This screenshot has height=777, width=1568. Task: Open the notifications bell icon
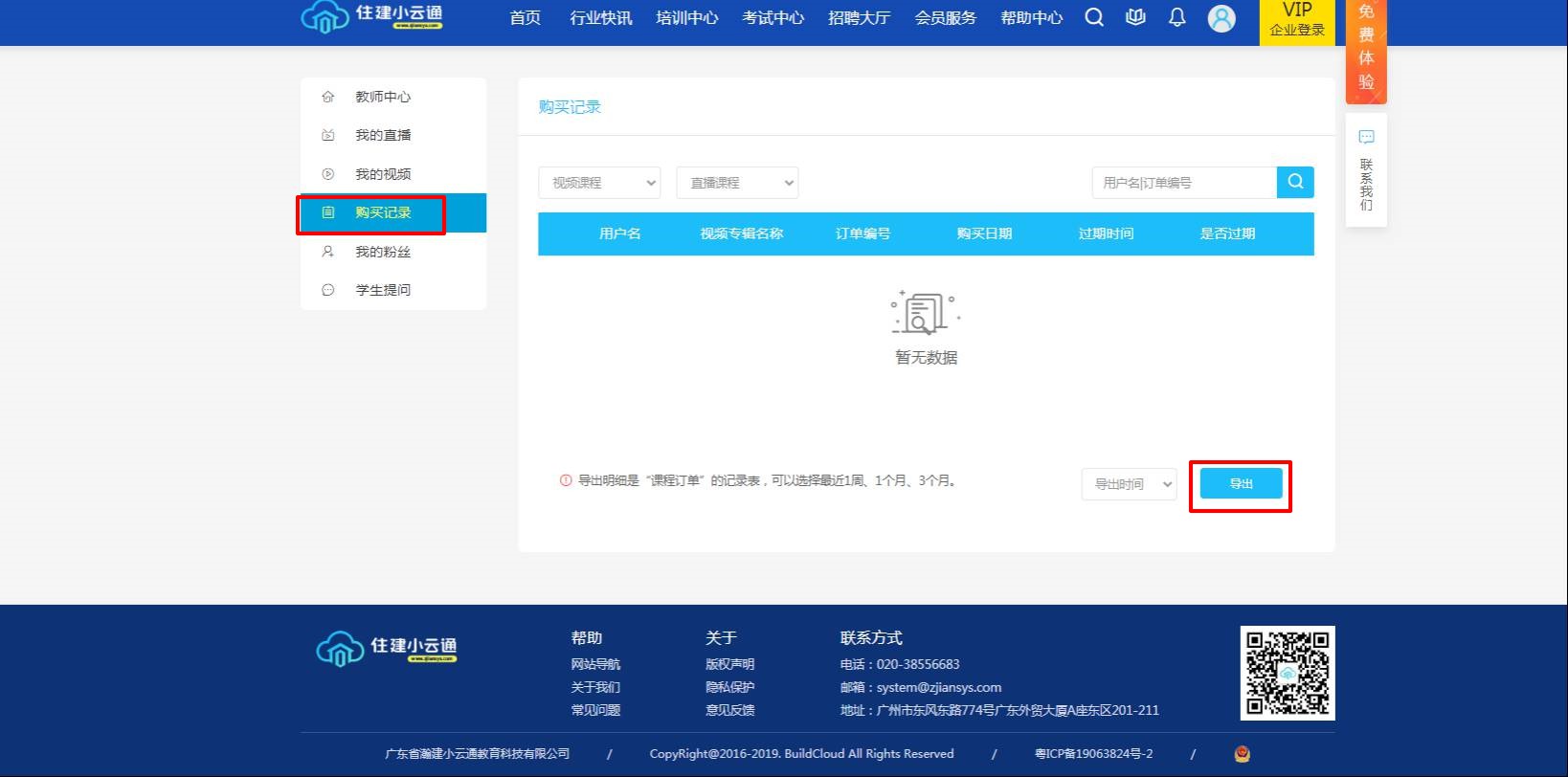point(1177,17)
